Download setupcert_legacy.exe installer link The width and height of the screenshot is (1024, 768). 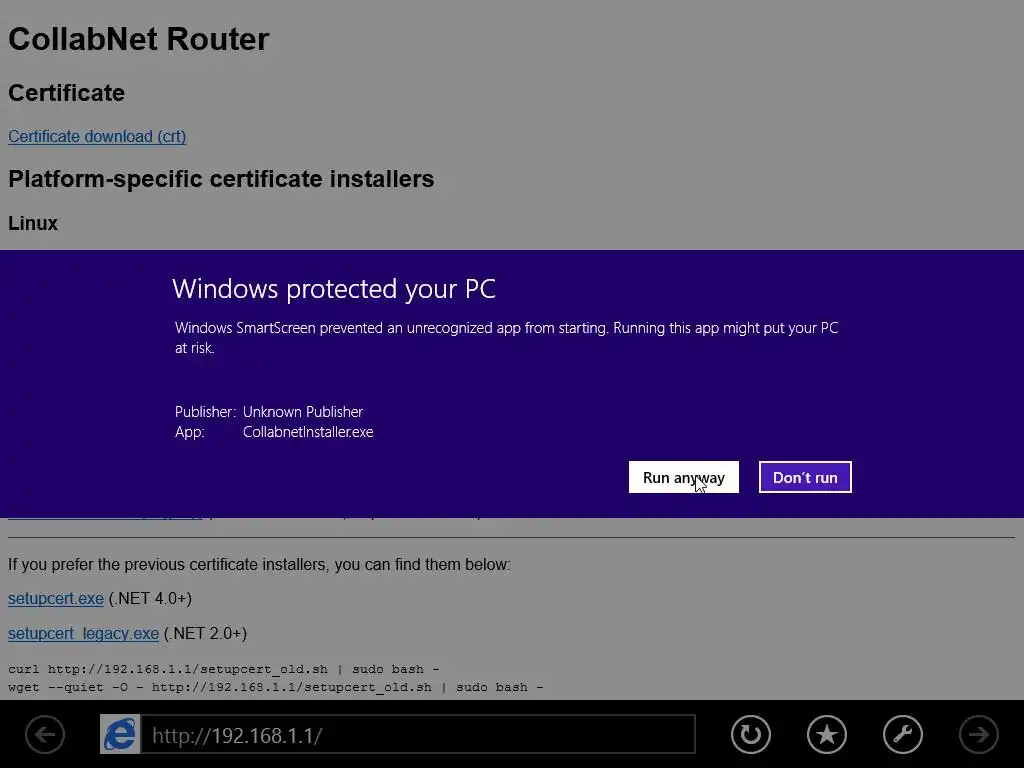tap(84, 633)
